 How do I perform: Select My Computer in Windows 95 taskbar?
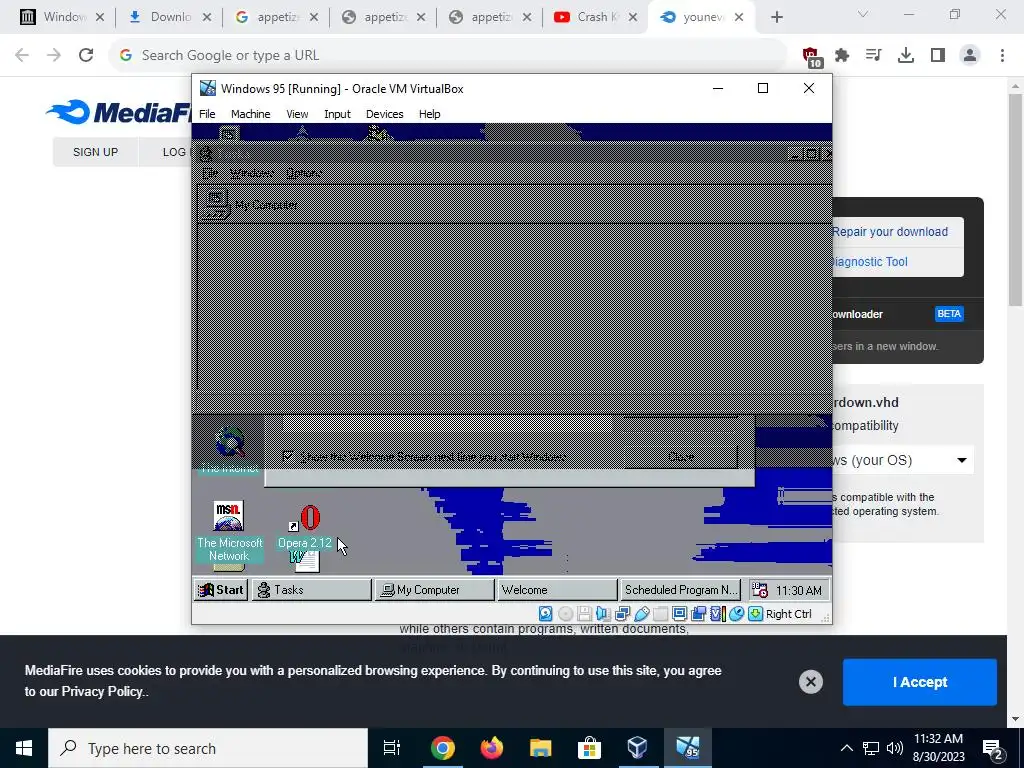tap(434, 590)
